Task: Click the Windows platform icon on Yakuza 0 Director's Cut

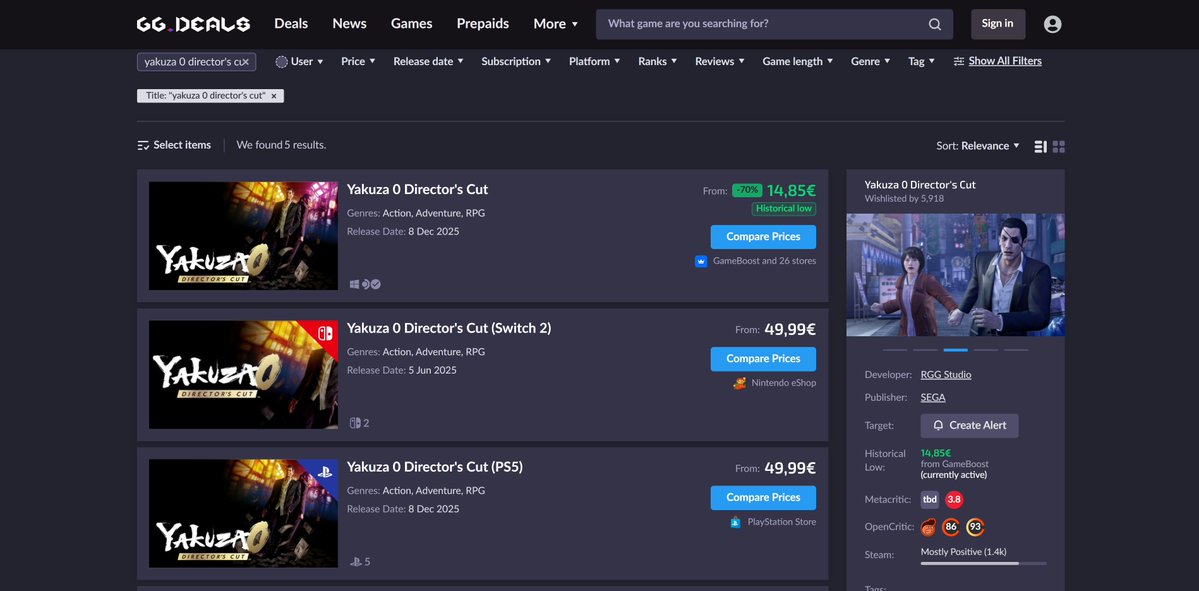Action: click(x=354, y=284)
